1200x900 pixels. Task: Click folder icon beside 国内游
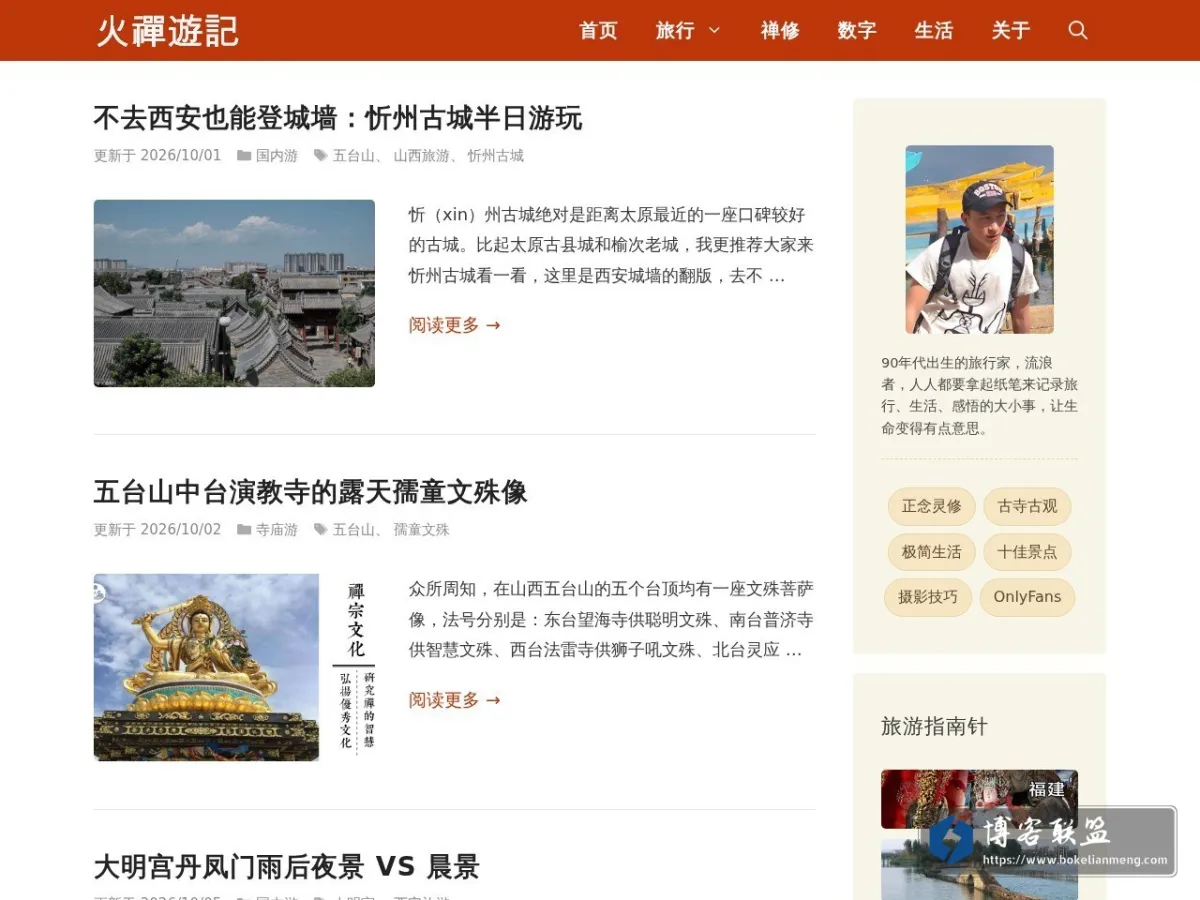coord(244,156)
